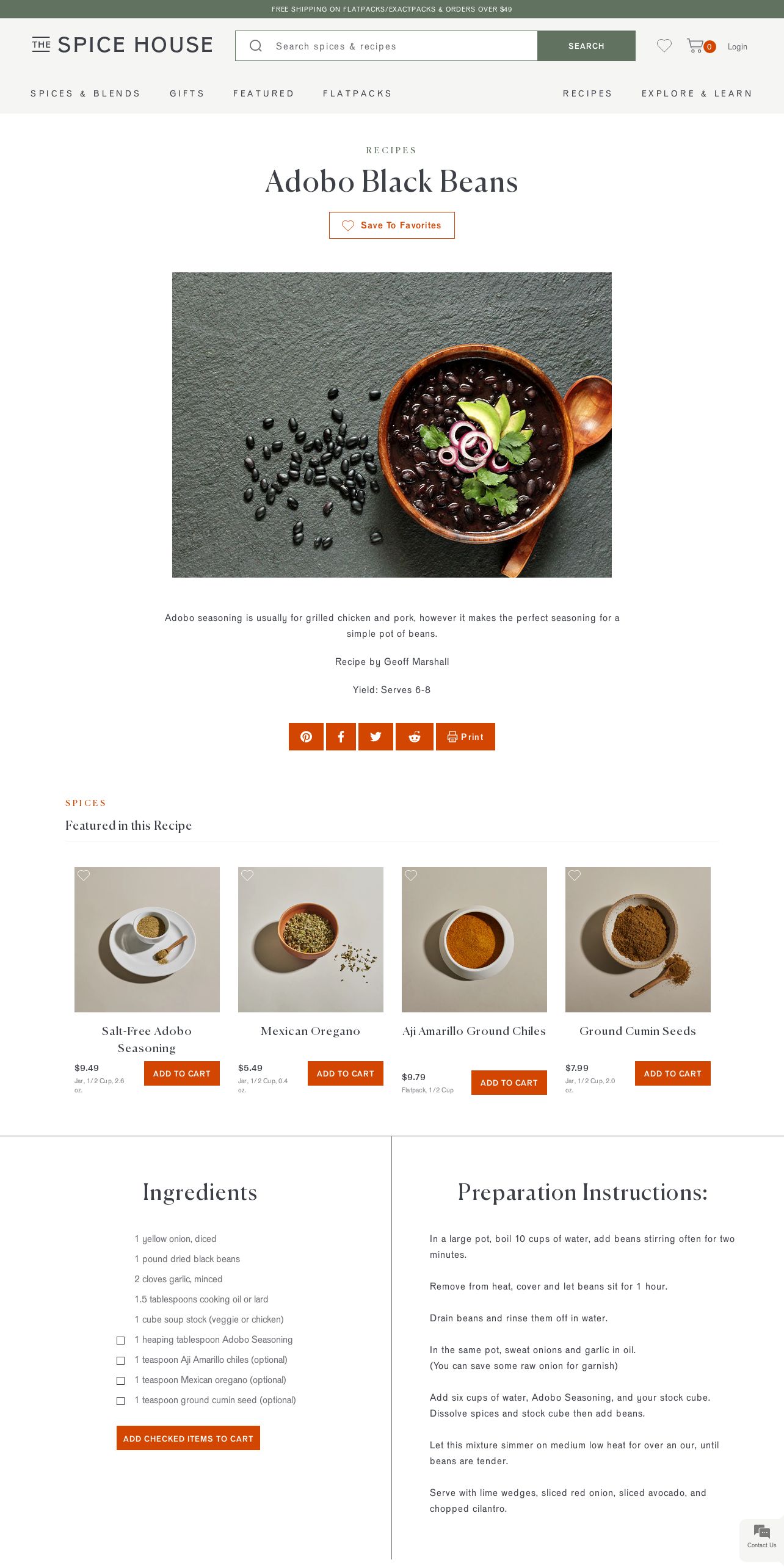Add Aji Amarillo Ground Chiles to cart
This screenshot has width=784, height=1568.
point(509,1083)
